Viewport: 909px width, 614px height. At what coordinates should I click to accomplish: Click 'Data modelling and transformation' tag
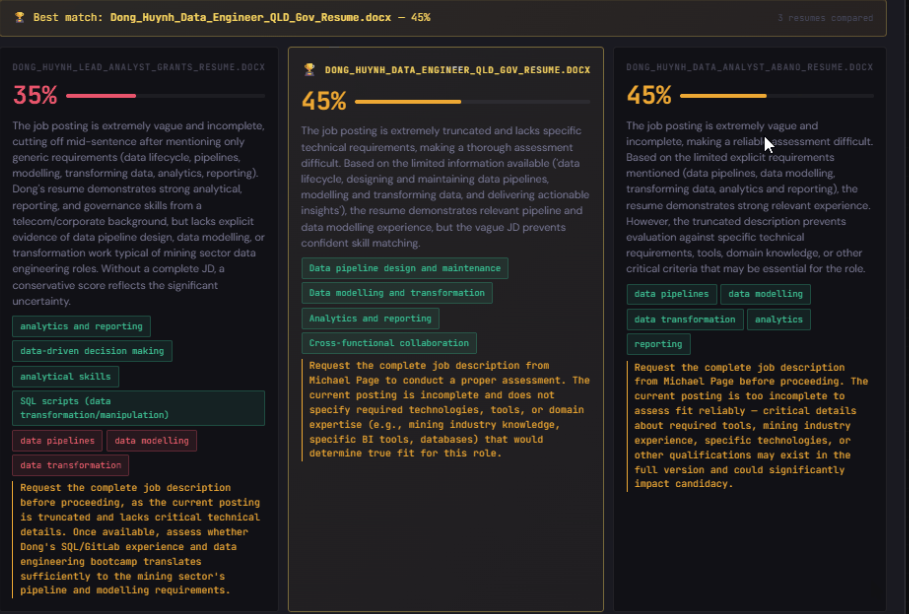(x=397, y=293)
